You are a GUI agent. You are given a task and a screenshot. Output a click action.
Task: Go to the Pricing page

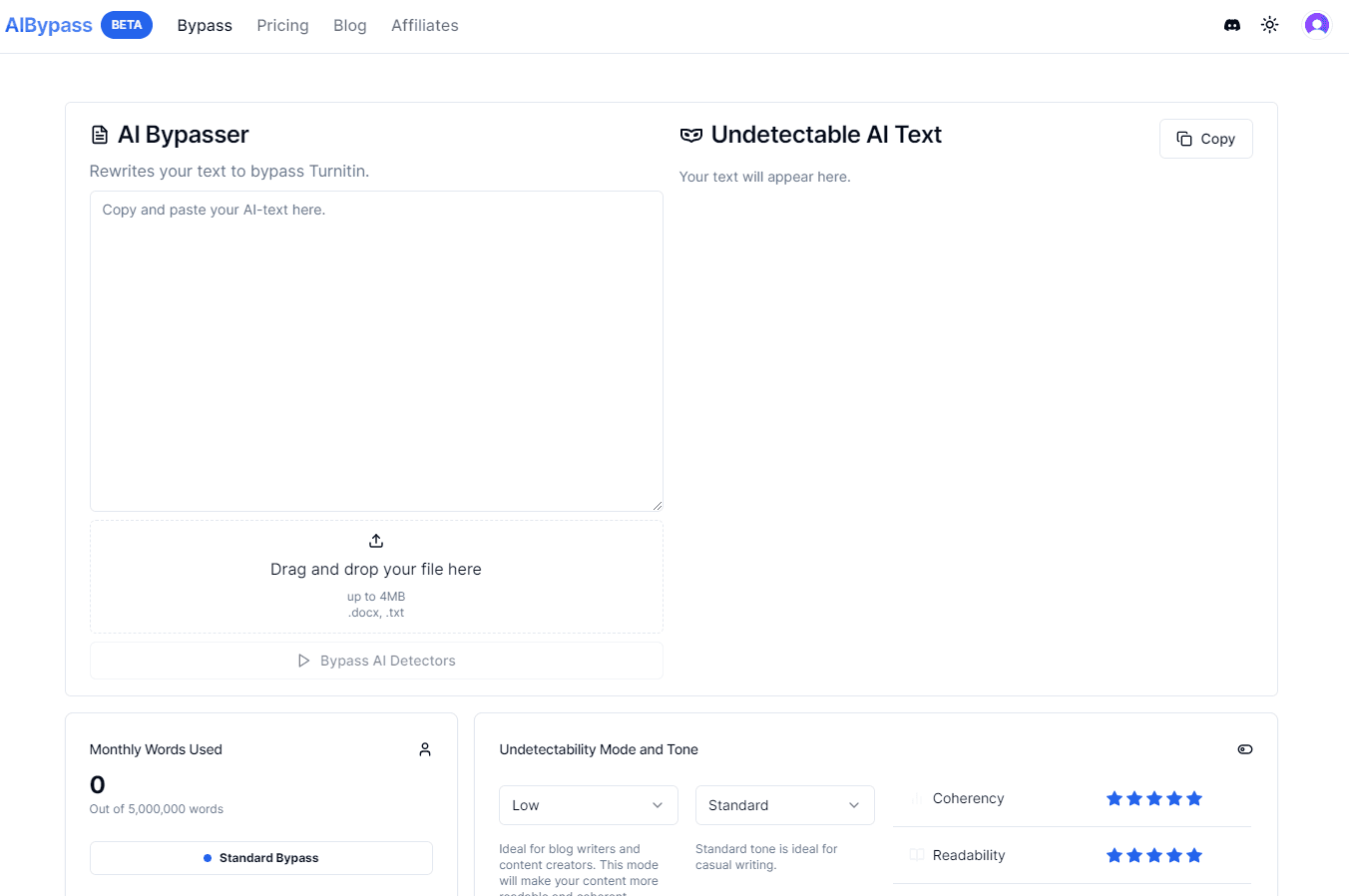pos(282,25)
